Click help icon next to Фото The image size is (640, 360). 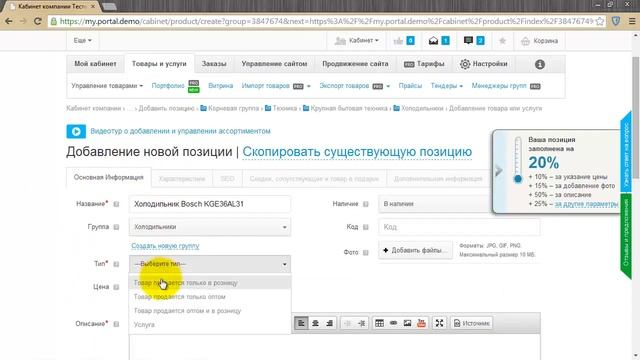(x=366, y=253)
